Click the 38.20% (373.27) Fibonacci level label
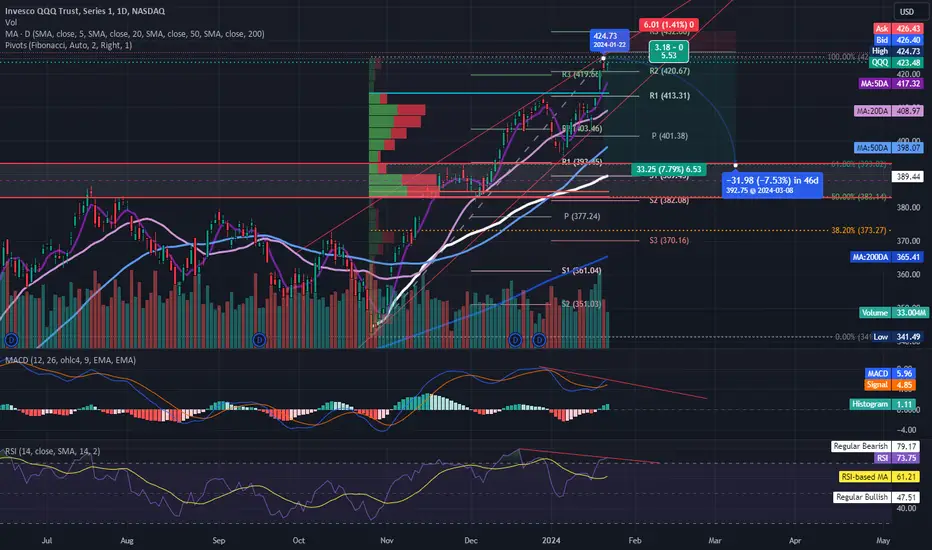Image resolution: width=932 pixels, height=550 pixels. (x=859, y=230)
